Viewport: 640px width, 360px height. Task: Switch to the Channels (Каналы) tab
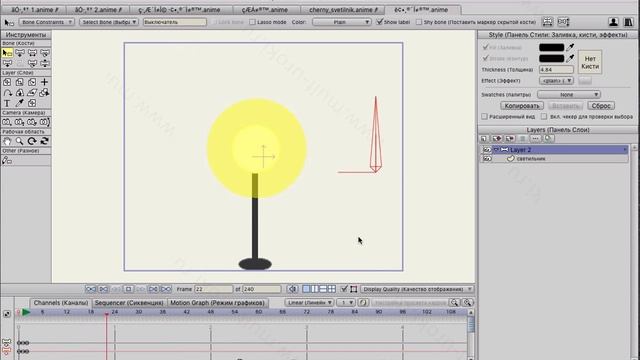(61, 303)
